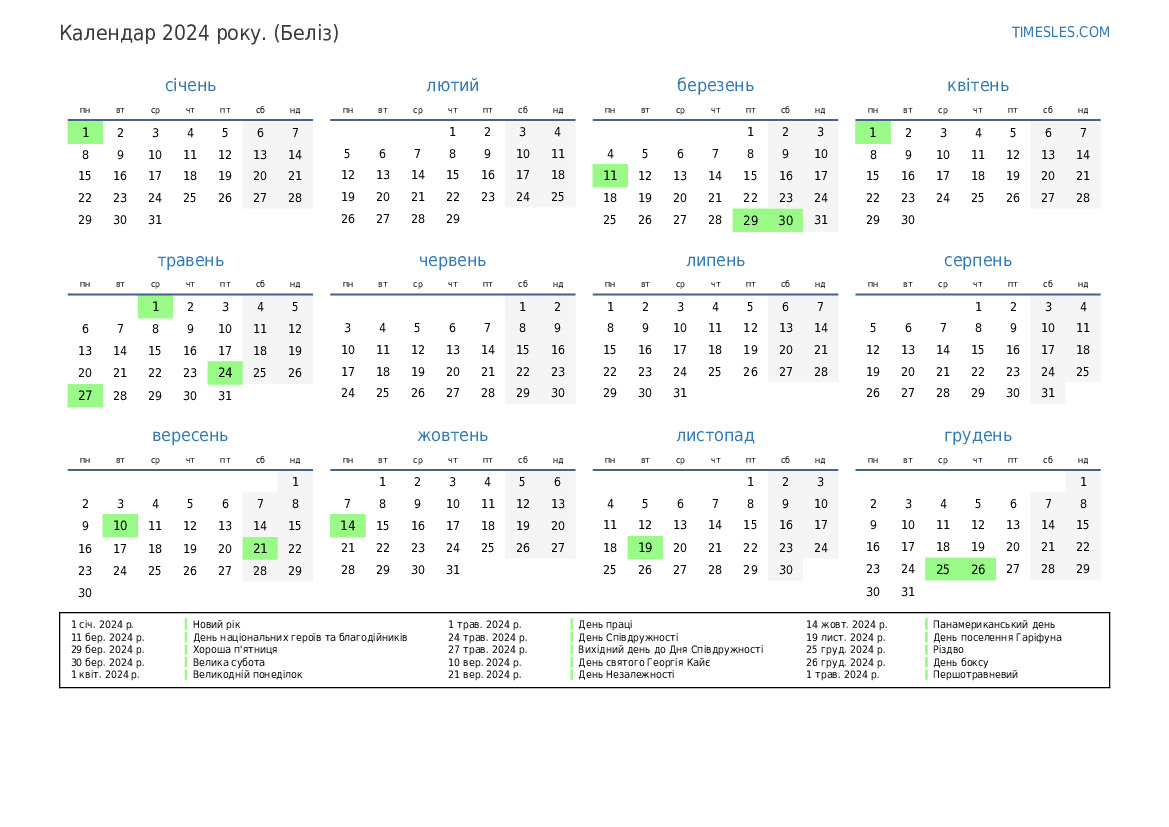
Task: Click June 15 in червень
Action: [x=523, y=350]
